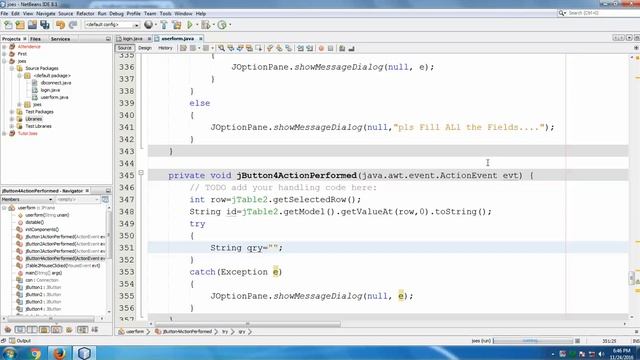Click the Comment icon in editor toolbar
640x360 pixels.
tap(342, 48)
